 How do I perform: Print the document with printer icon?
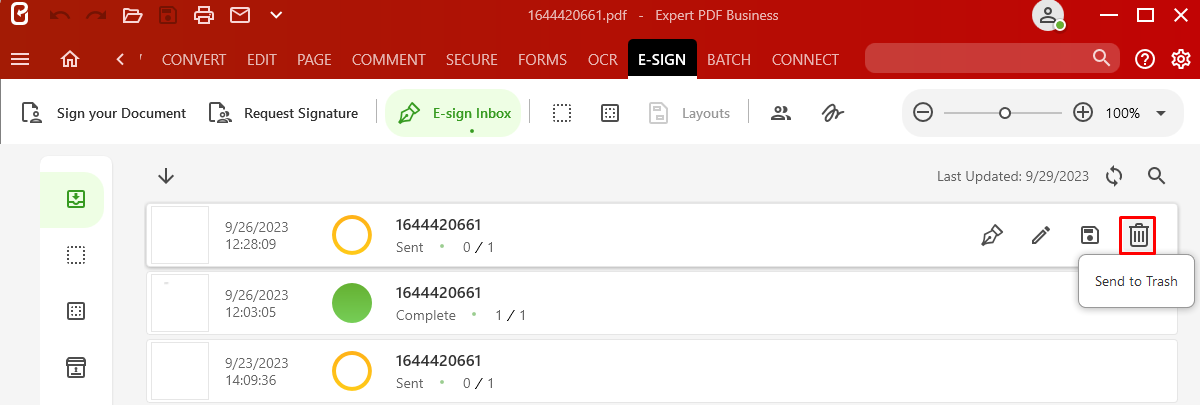click(x=204, y=15)
